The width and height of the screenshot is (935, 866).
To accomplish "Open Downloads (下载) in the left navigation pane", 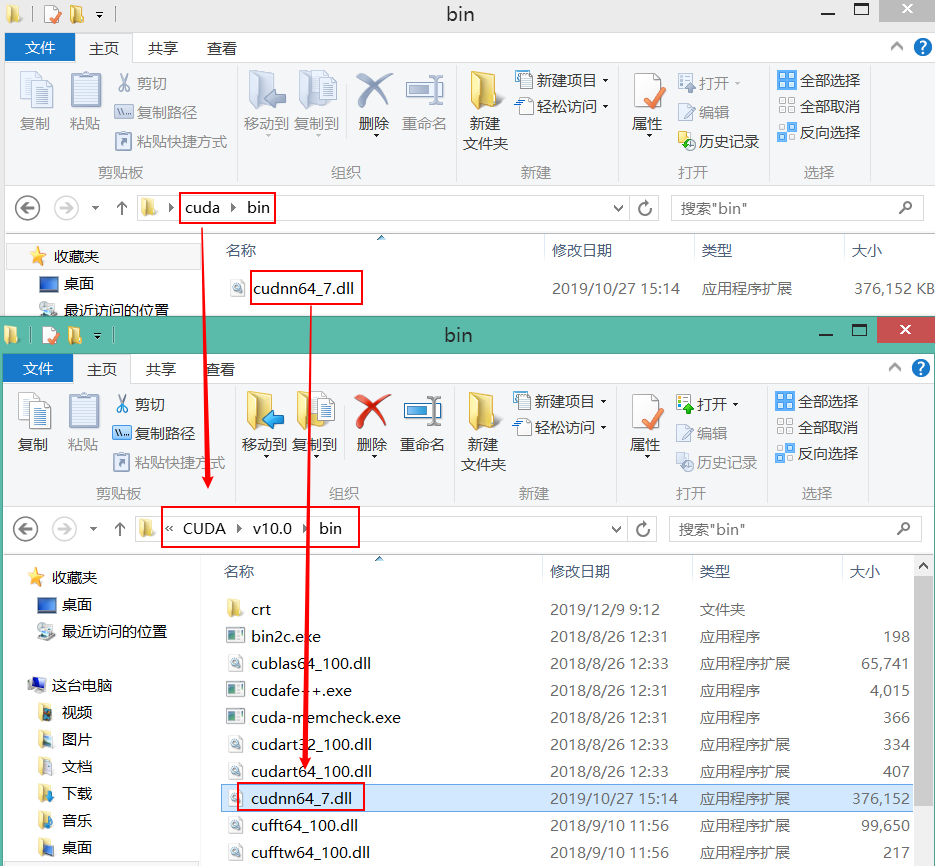I will (x=77, y=793).
